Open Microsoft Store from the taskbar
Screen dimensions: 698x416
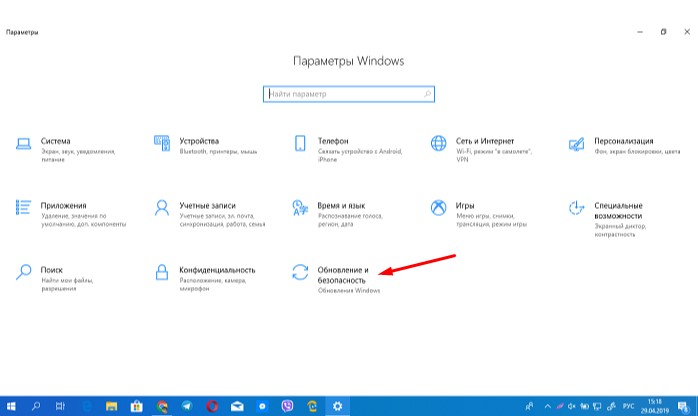tap(136, 406)
